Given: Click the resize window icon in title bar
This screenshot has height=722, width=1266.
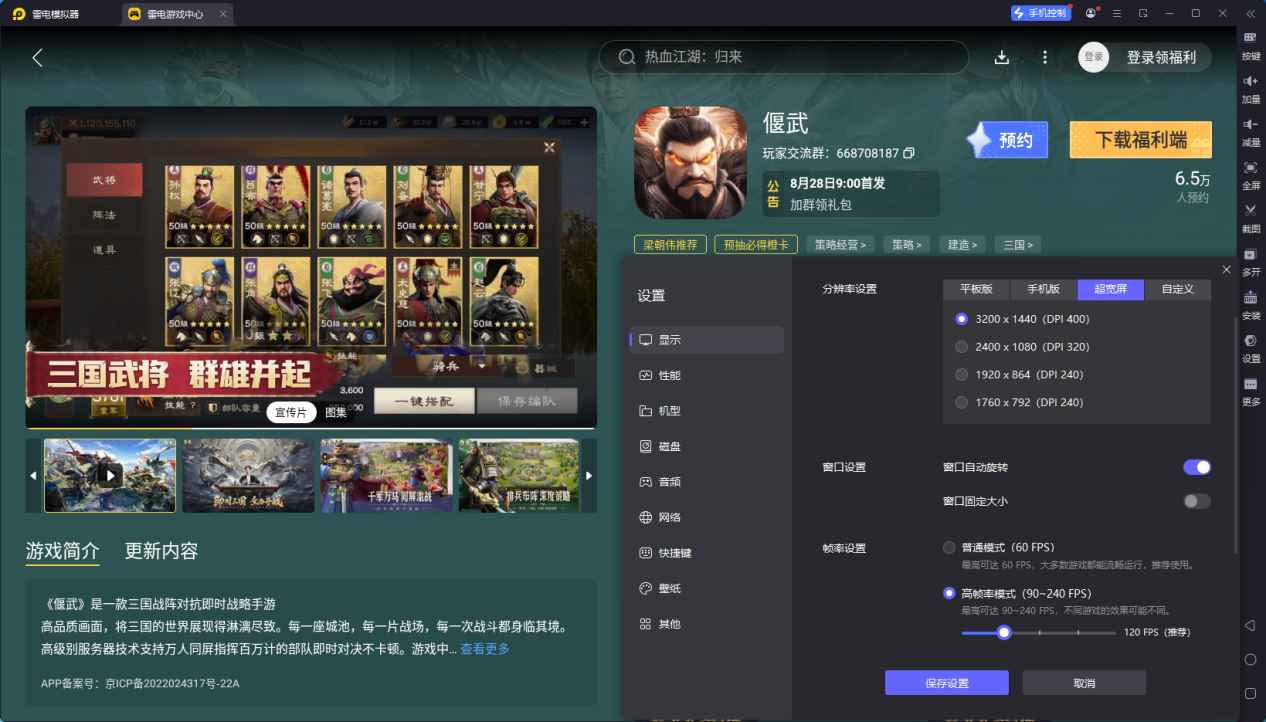Looking at the screenshot, I should 1142,13.
